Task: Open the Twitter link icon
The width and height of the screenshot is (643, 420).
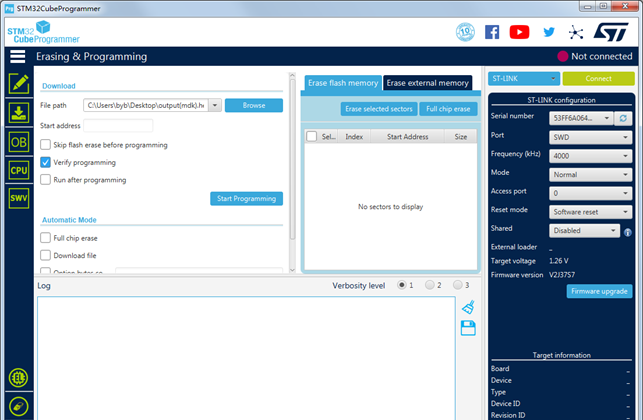Action: point(549,32)
